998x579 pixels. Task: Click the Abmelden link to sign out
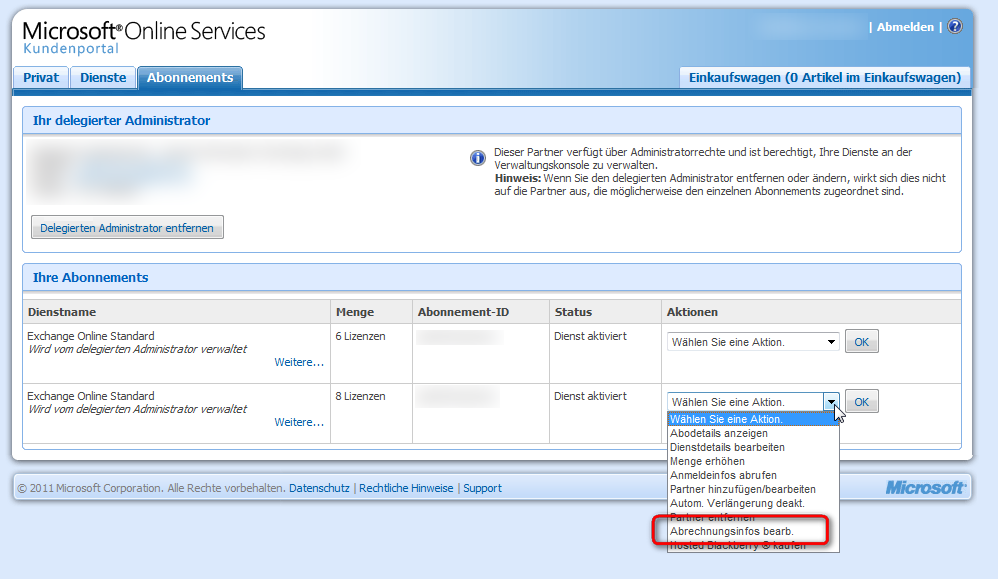click(905, 27)
